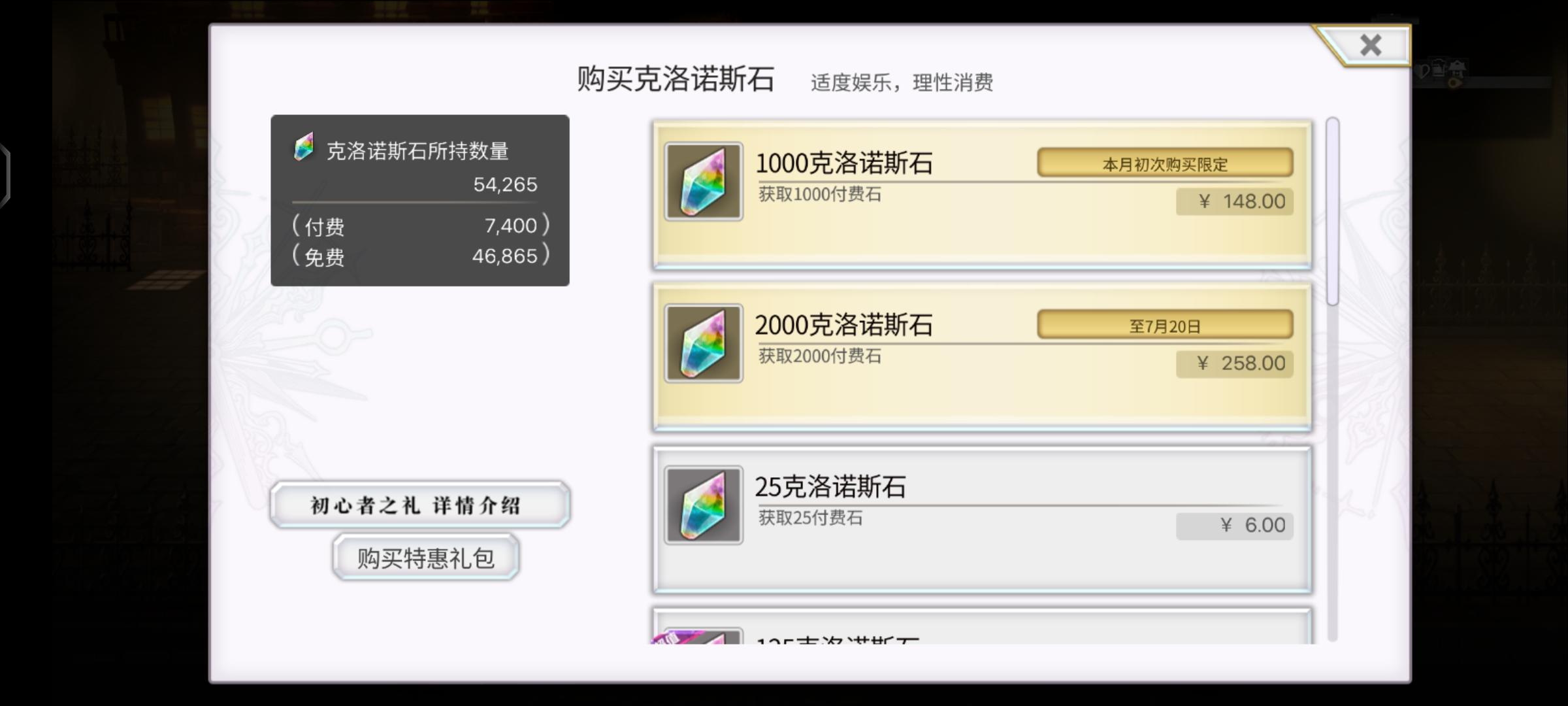1568x706 pixels.
Task: Close the purchase dialog with X
Action: tap(1370, 46)
